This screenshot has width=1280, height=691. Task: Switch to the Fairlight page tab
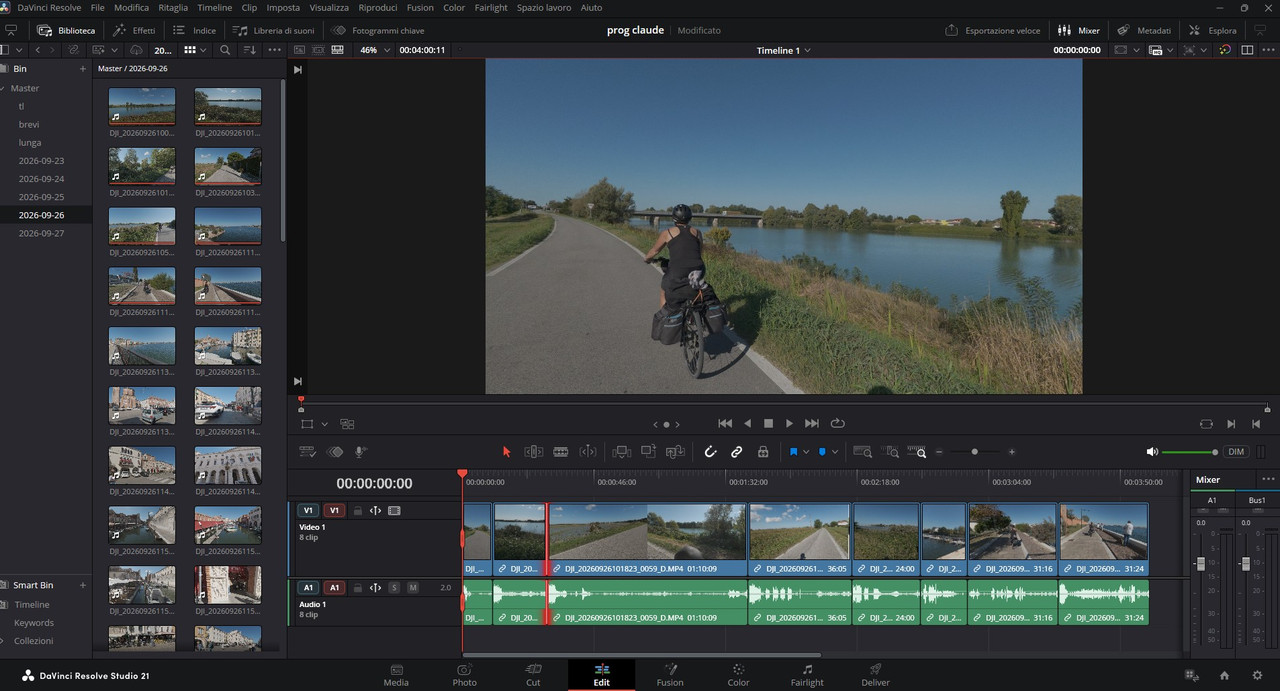pos(807,675)
